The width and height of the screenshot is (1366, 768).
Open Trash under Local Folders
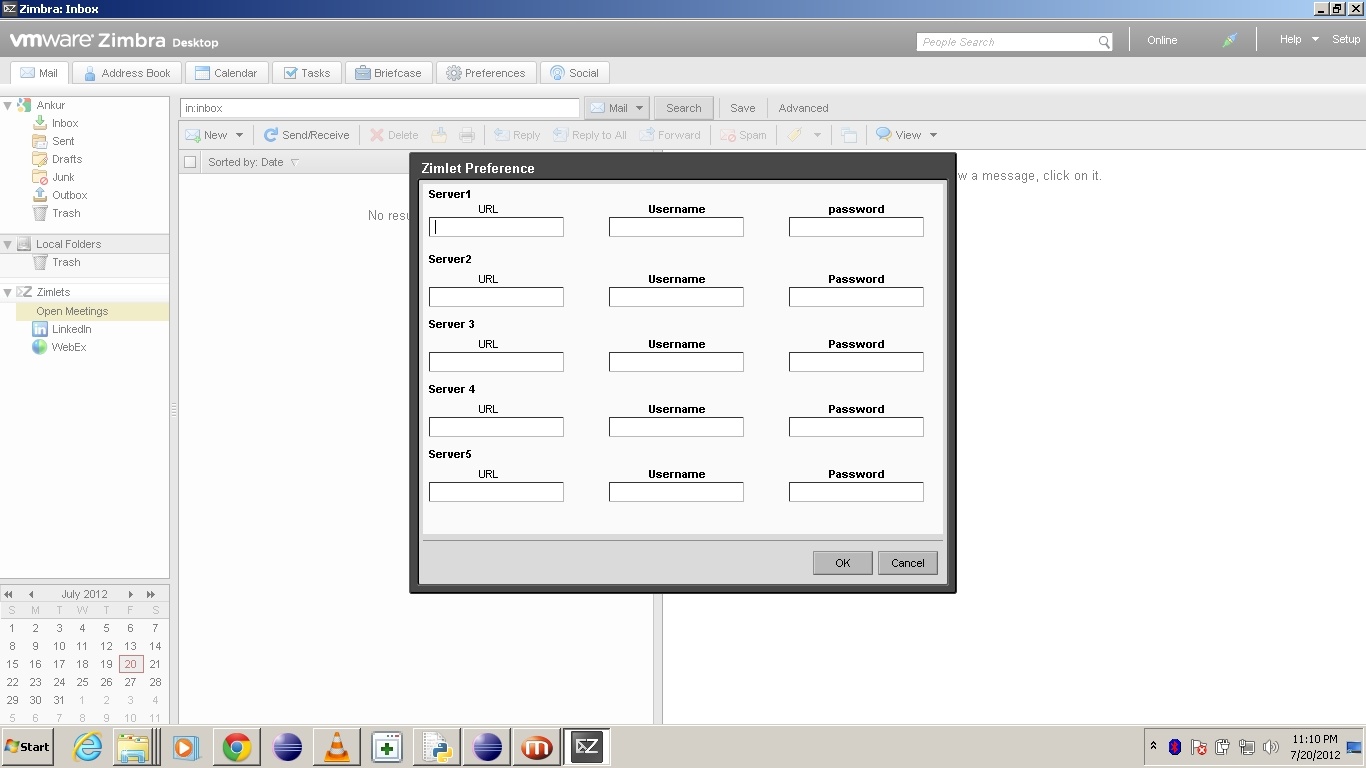66,262
